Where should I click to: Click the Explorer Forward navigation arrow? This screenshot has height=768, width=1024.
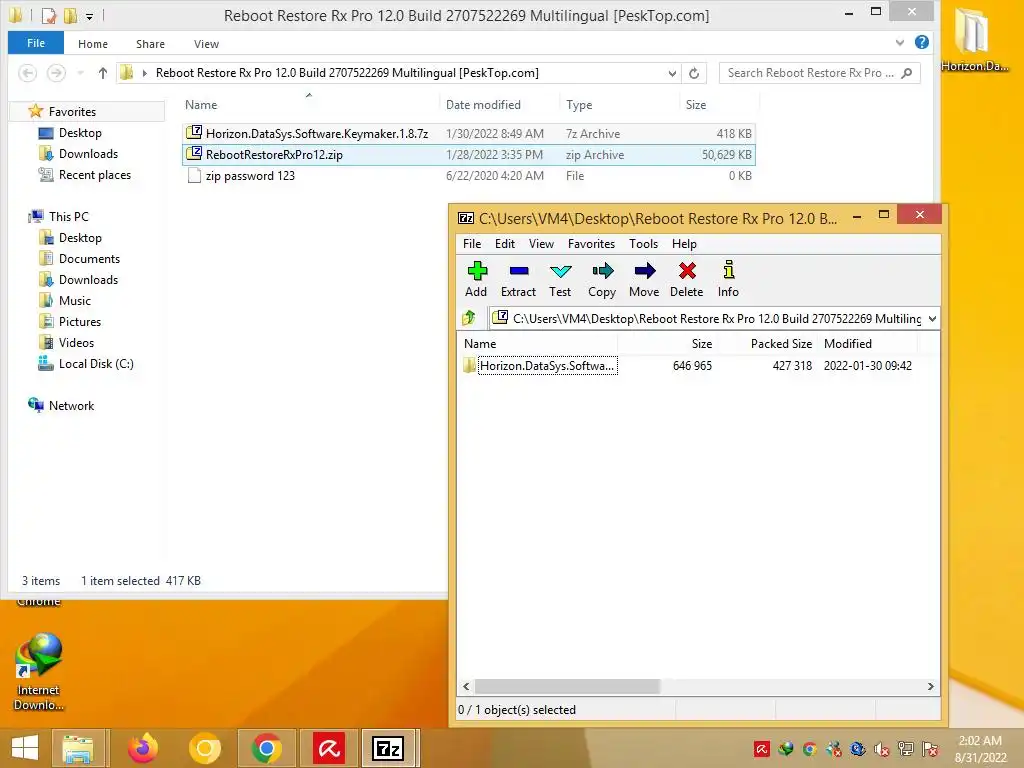coord(56,73)
